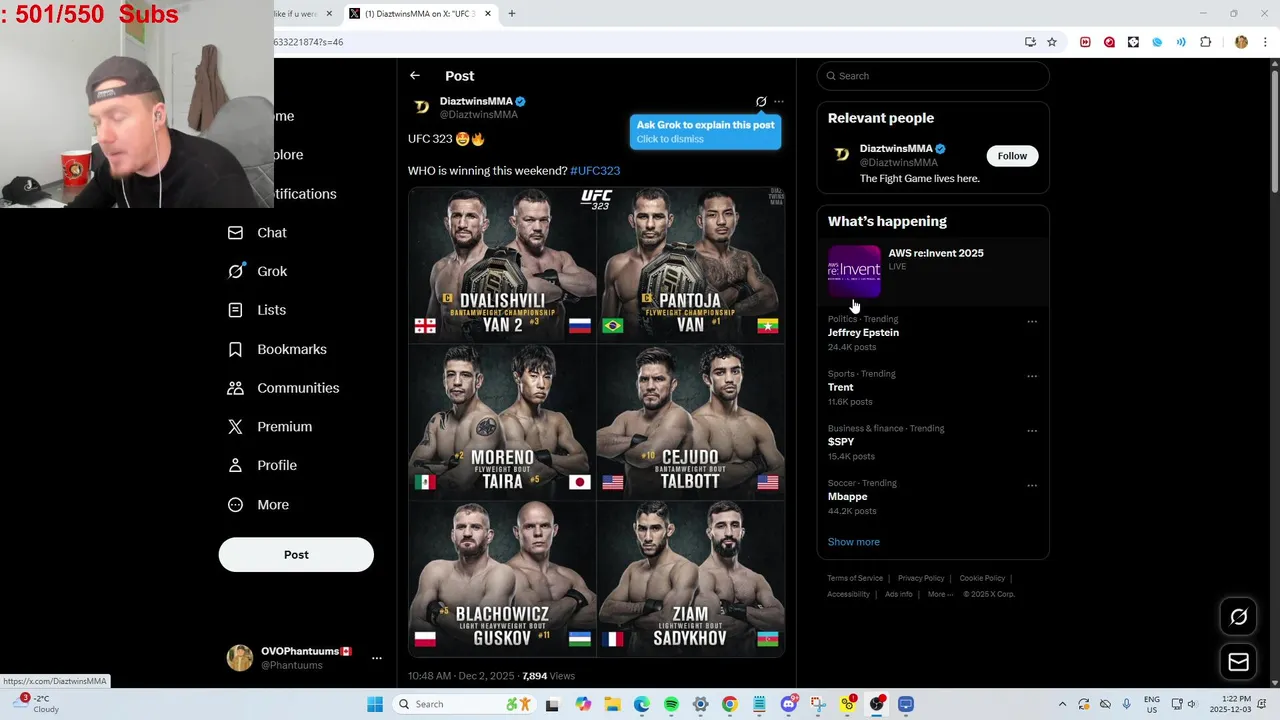
Task: Open $SPY trending topic
Action: point(841,442)
